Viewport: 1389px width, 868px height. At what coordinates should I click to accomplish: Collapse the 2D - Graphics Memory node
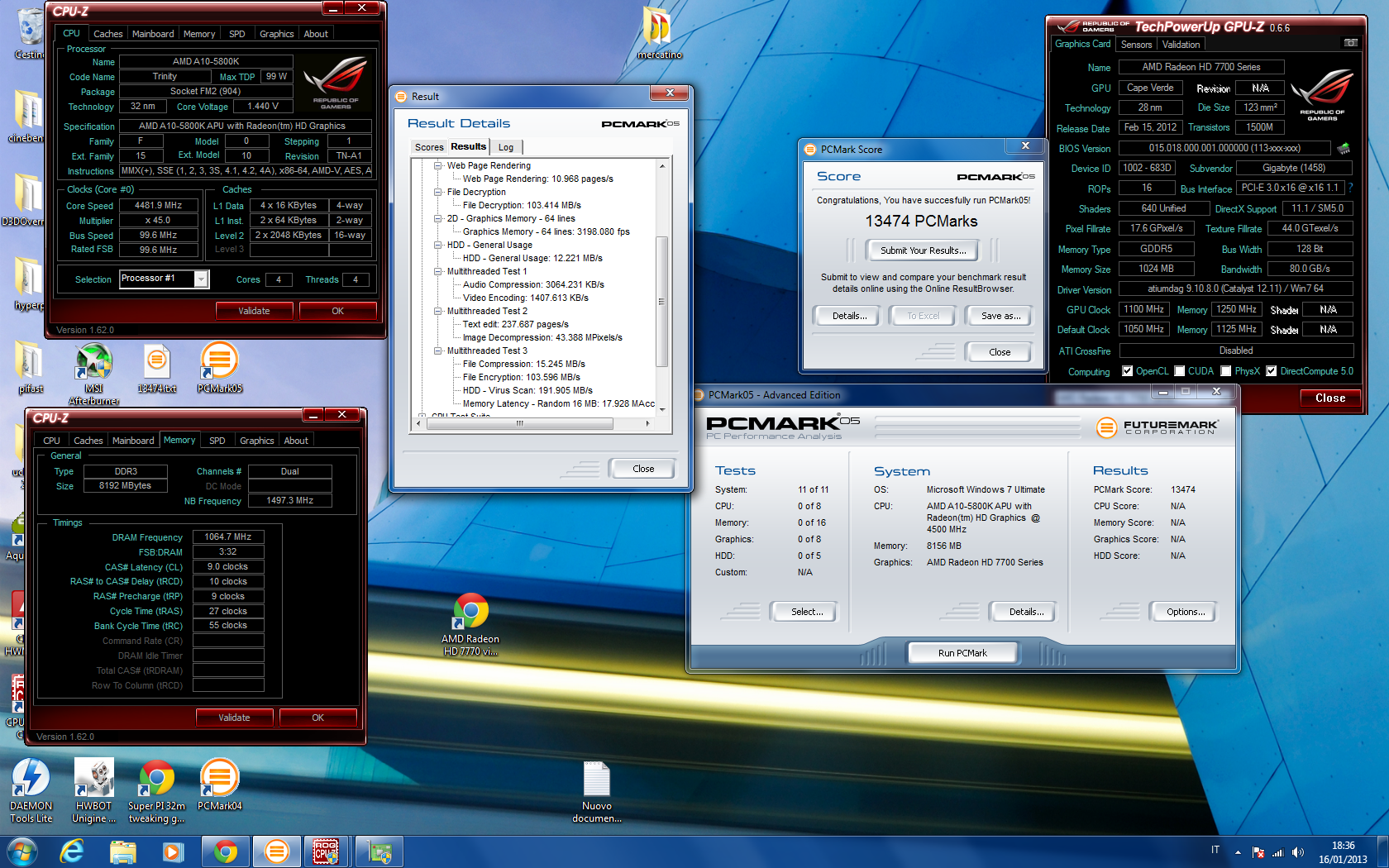(x=438, y=218)
